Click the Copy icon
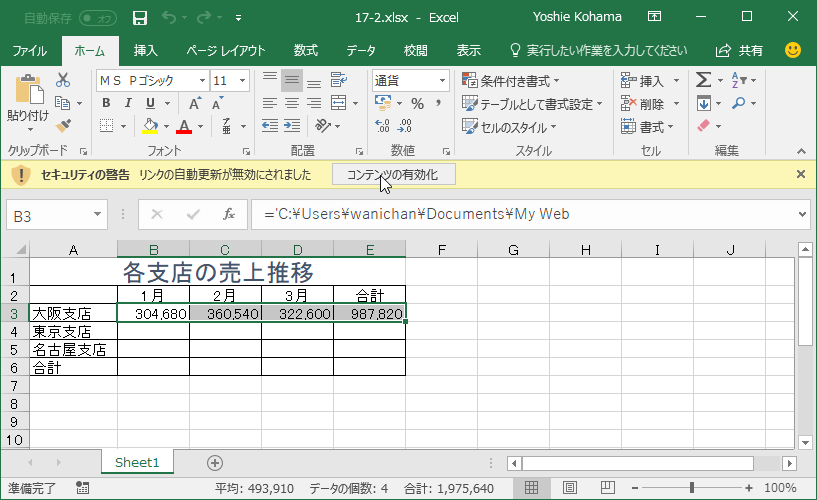 click(x=63, y=103)
